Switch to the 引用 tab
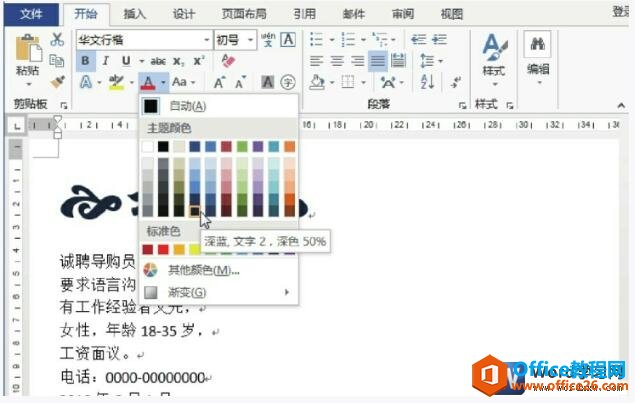Image resolution: width=635 pixels, height=403 pixels. click(x=305, y=14)
